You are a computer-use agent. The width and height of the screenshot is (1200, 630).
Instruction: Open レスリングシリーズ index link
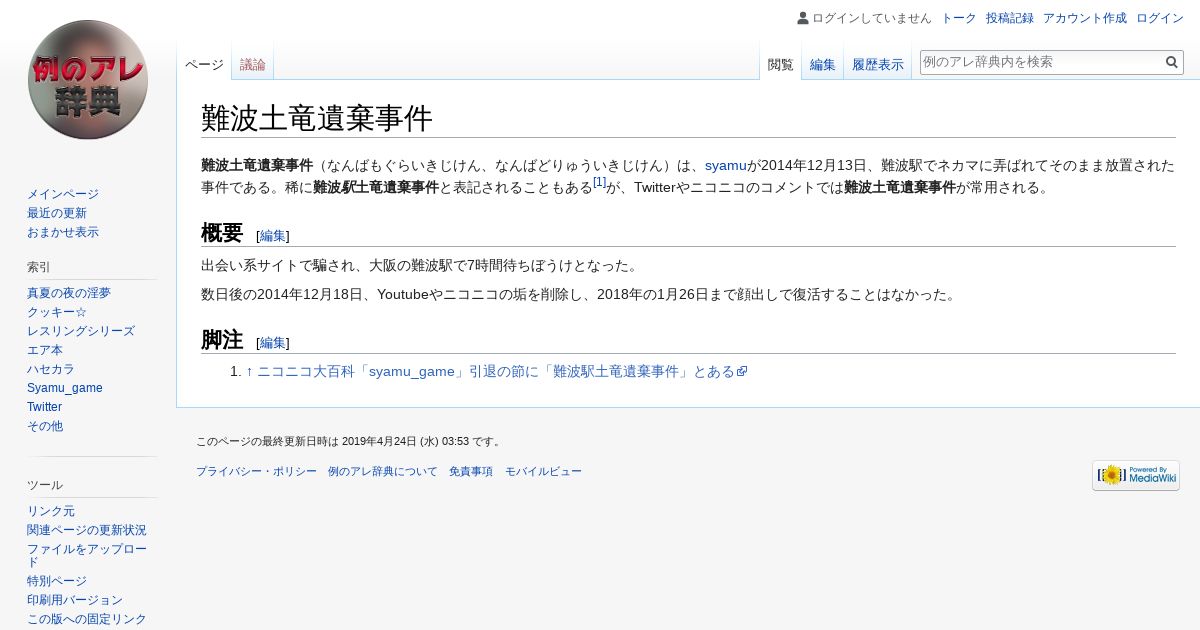click(81, 331)
